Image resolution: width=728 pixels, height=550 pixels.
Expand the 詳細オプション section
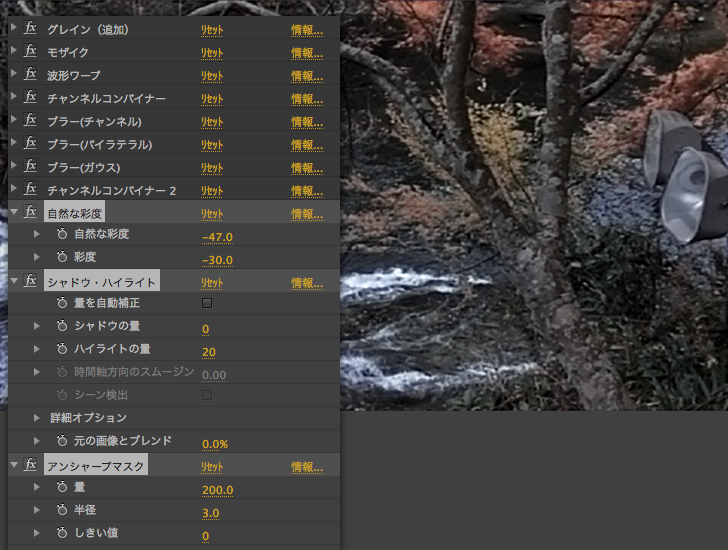click(x=37, y=417)
